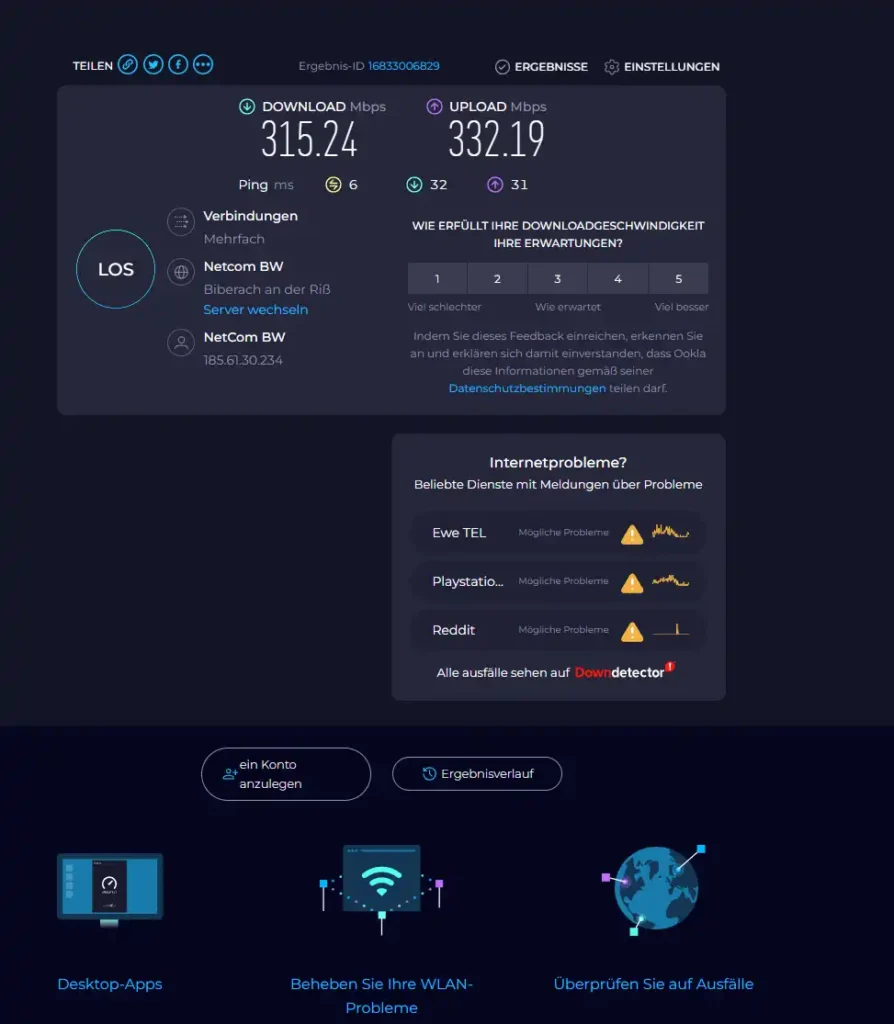
Task: Open Desktop-Apps link
Action: tap(110, 984)
